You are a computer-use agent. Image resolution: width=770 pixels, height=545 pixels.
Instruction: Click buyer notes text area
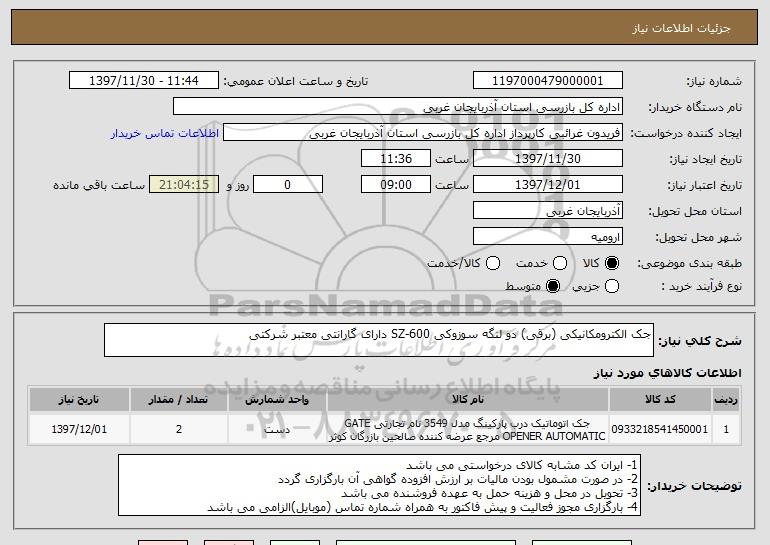(x=379, y=485)
